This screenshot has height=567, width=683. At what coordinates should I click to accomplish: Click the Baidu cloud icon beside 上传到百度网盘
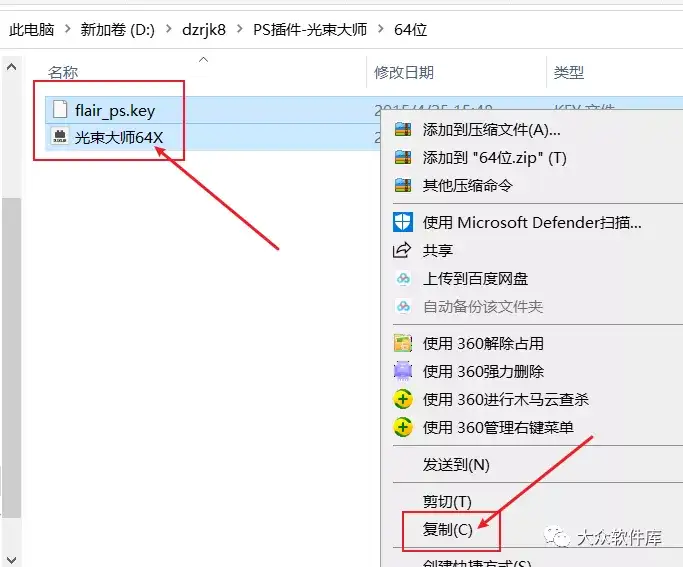tap(403, 278)
